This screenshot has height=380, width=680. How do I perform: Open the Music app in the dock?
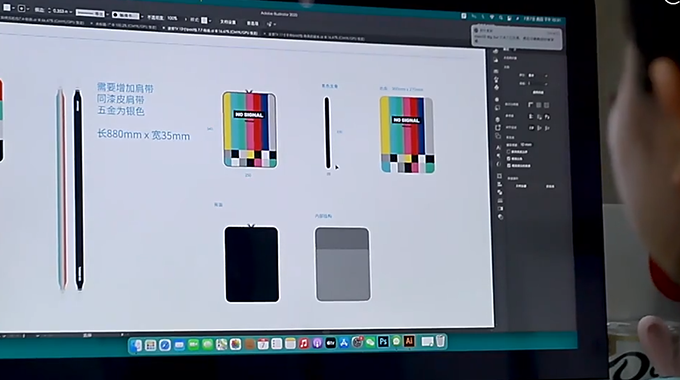coord(304,344)
